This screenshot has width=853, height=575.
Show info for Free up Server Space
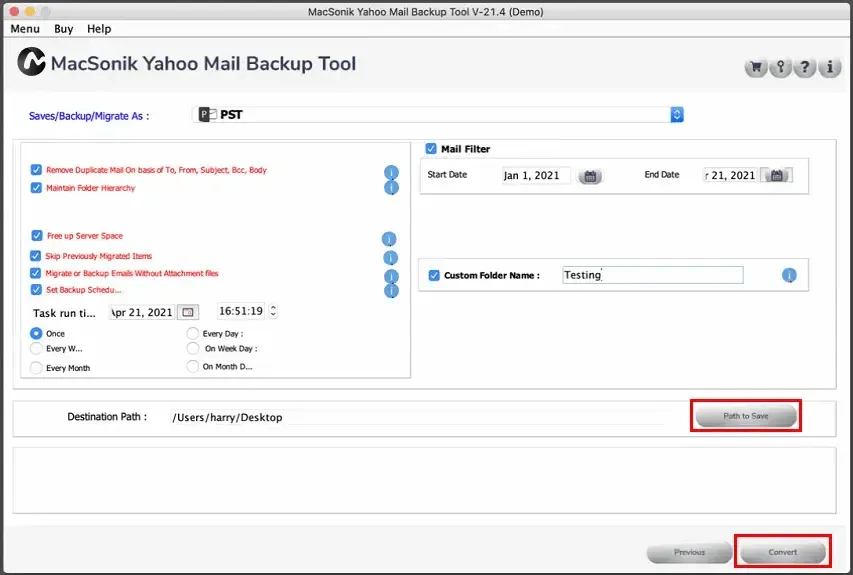(x=388, y=239)
